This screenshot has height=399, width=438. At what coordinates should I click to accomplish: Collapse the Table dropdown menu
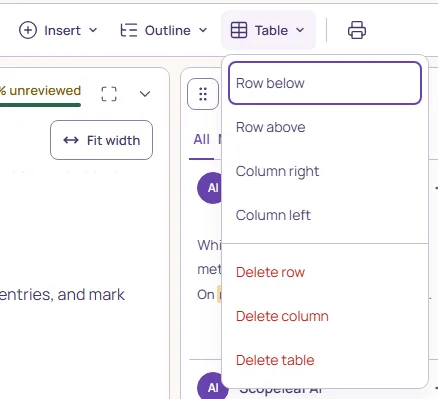tap(268, 30)
